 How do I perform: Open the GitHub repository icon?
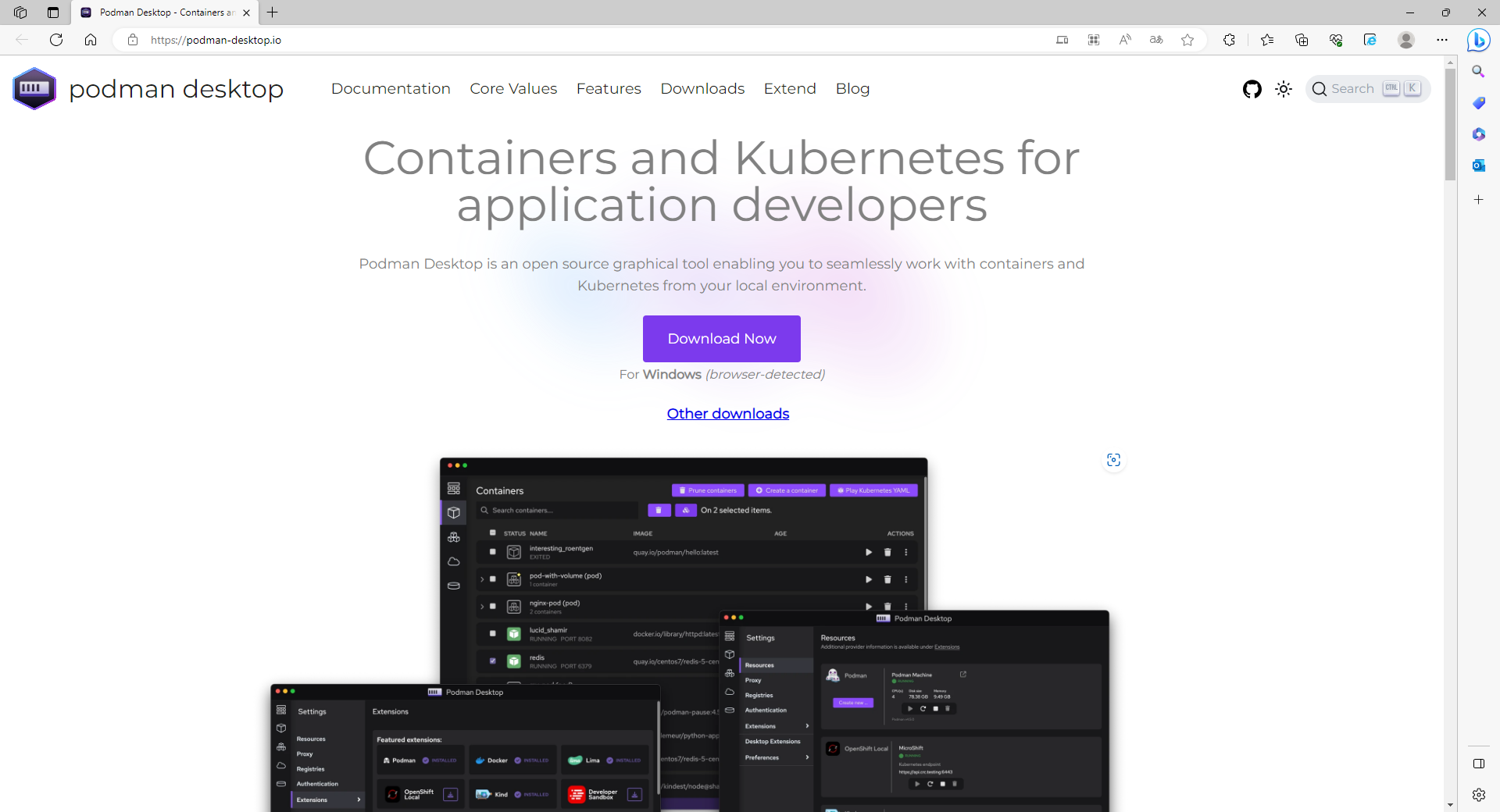coord(1252,89)
